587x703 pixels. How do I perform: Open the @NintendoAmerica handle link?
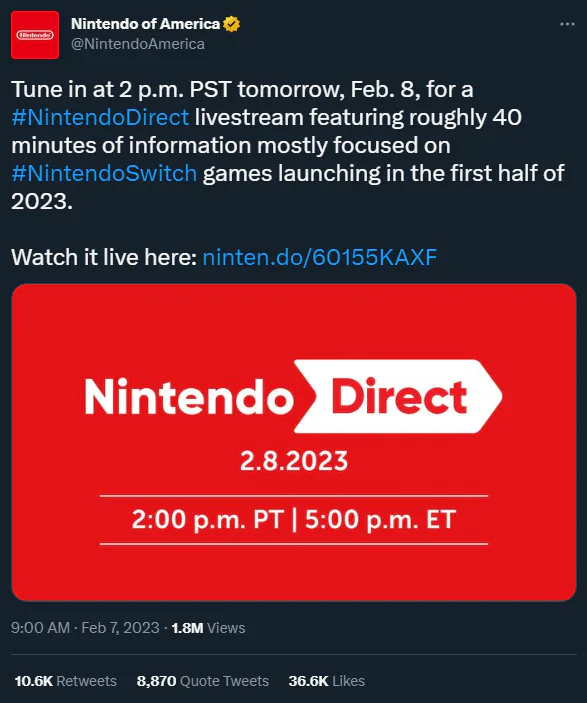coord(138,44)
